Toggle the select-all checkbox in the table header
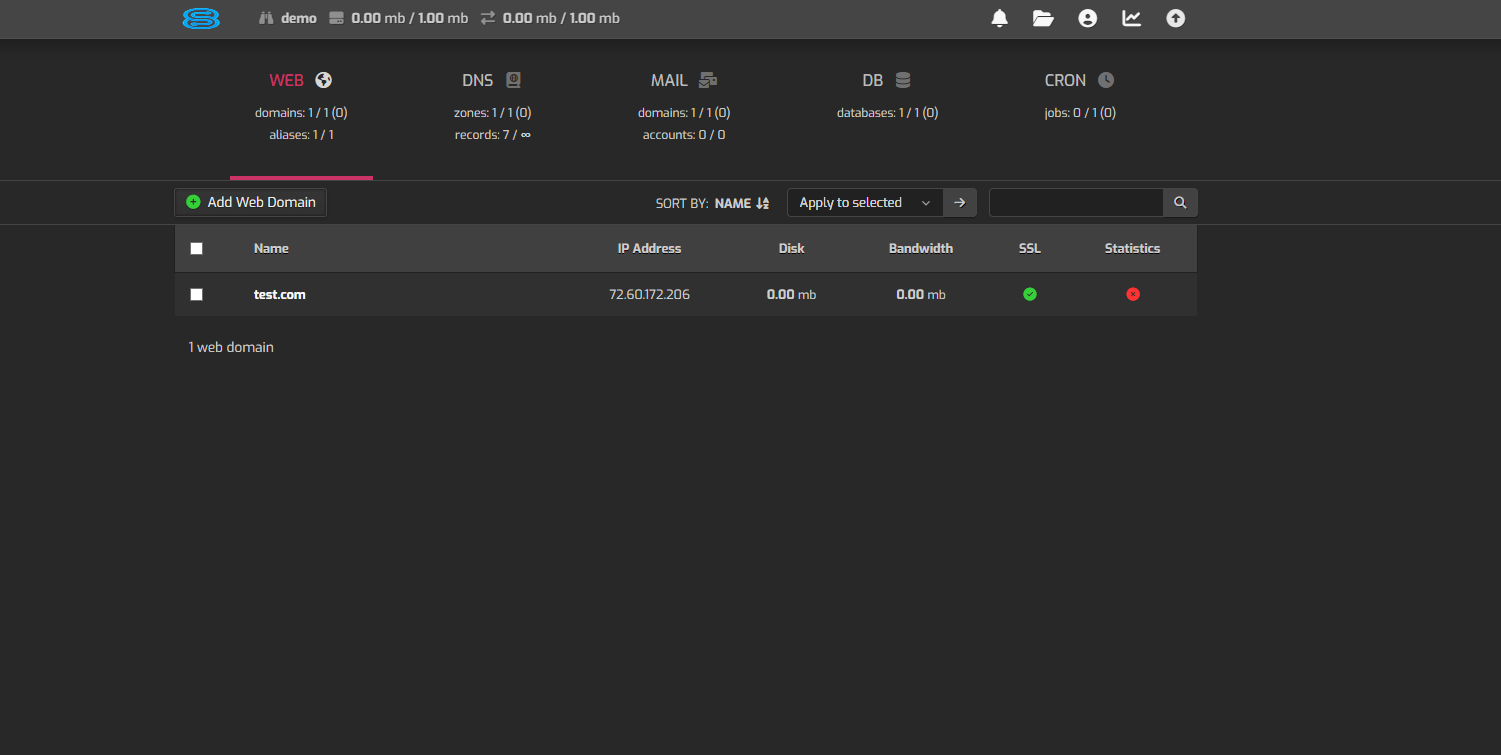The image size is (1501, 755). click(x=196, y=248)
